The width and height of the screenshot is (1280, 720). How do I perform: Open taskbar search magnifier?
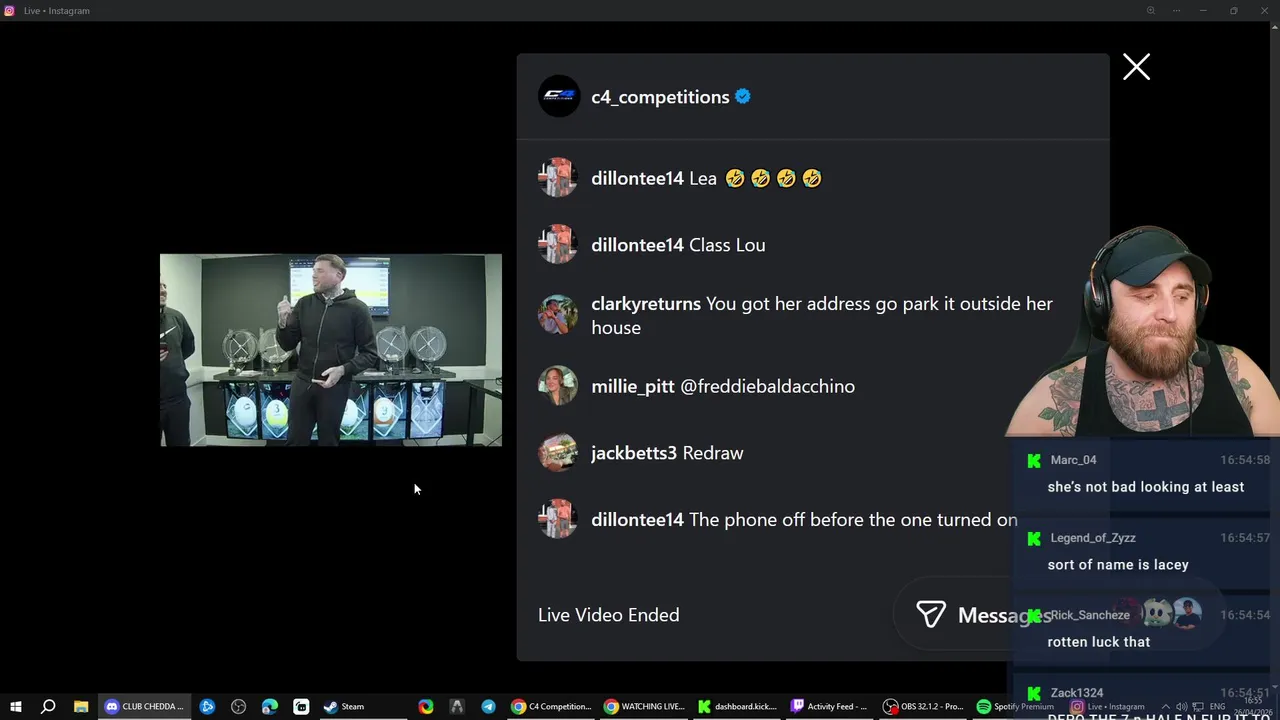point(47,706)
